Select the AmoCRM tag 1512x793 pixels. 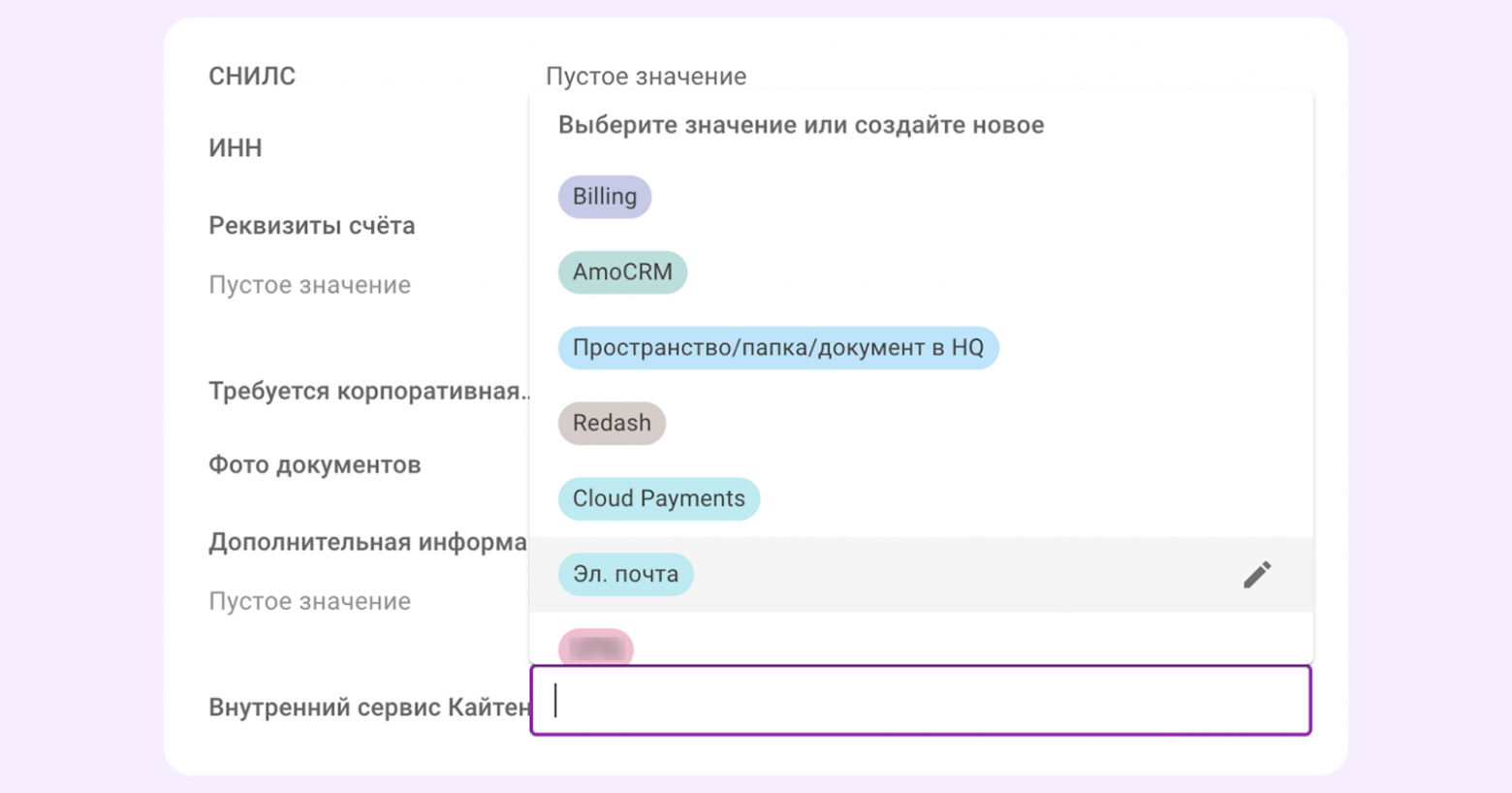[622, 271]
